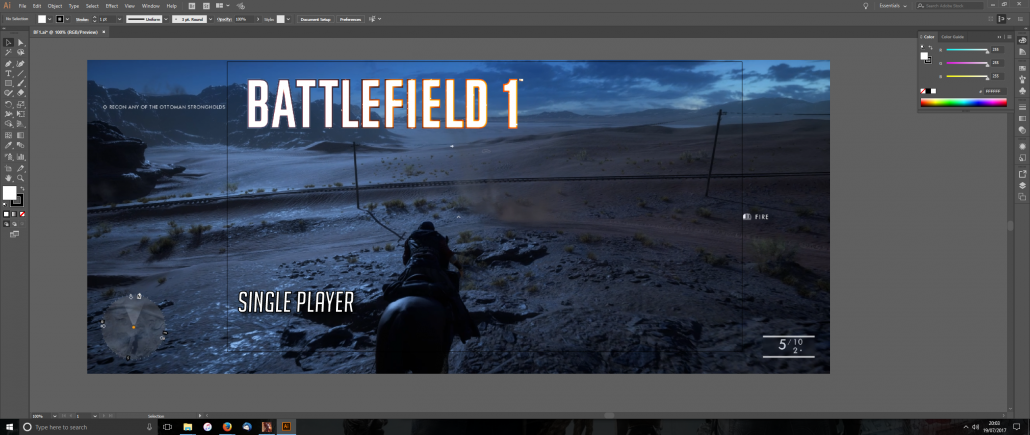Open the Windows Start menu
This screenshot has width=1030, height=435.
tap(9, 426)
